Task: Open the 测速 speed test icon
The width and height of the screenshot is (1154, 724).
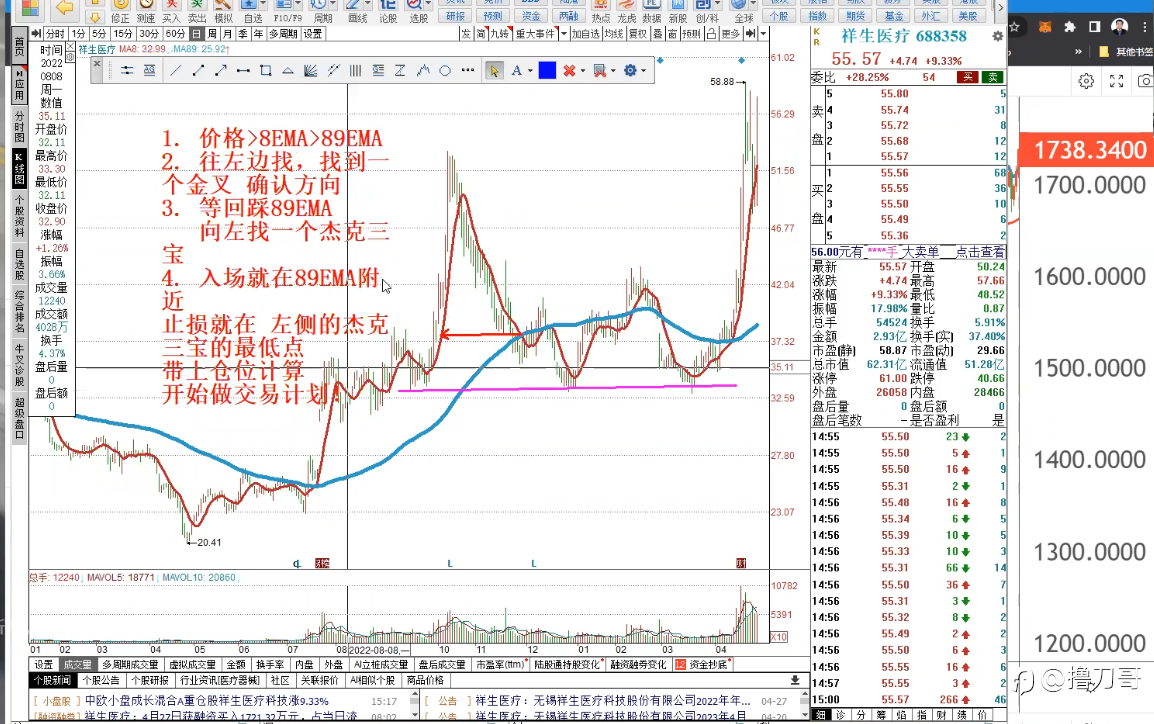Action: point(146,11)
